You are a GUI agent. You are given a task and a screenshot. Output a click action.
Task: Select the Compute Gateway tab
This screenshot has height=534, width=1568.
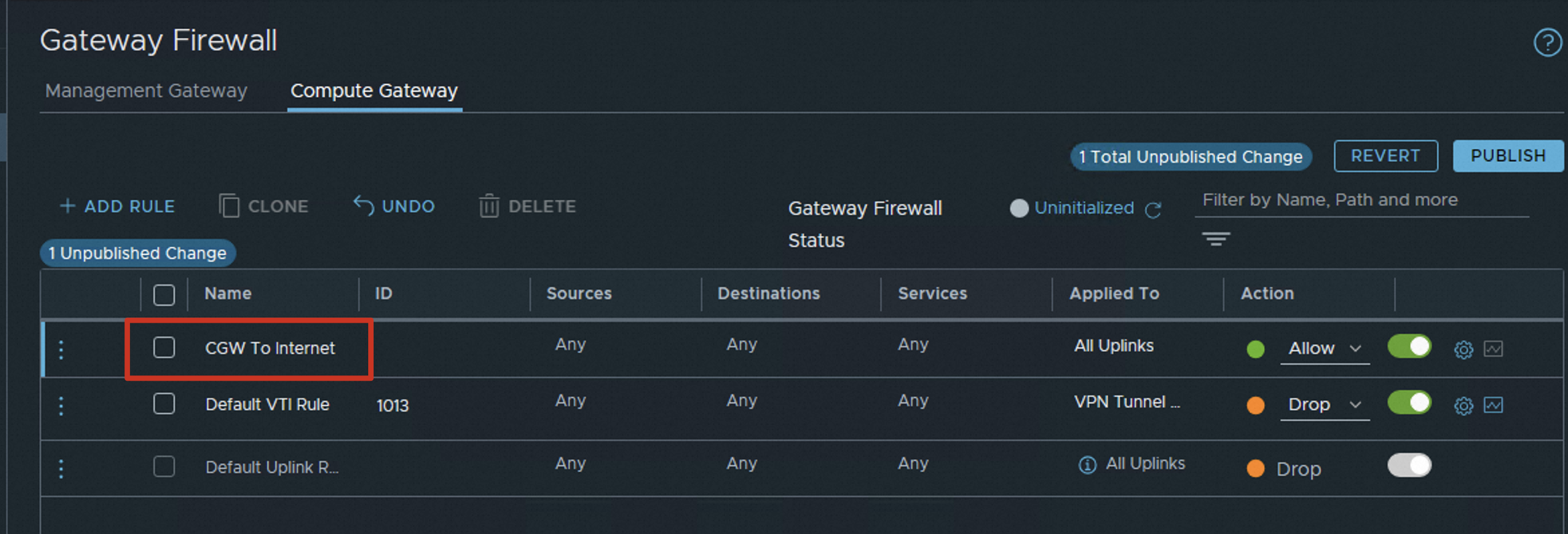(x=374, y=90)
